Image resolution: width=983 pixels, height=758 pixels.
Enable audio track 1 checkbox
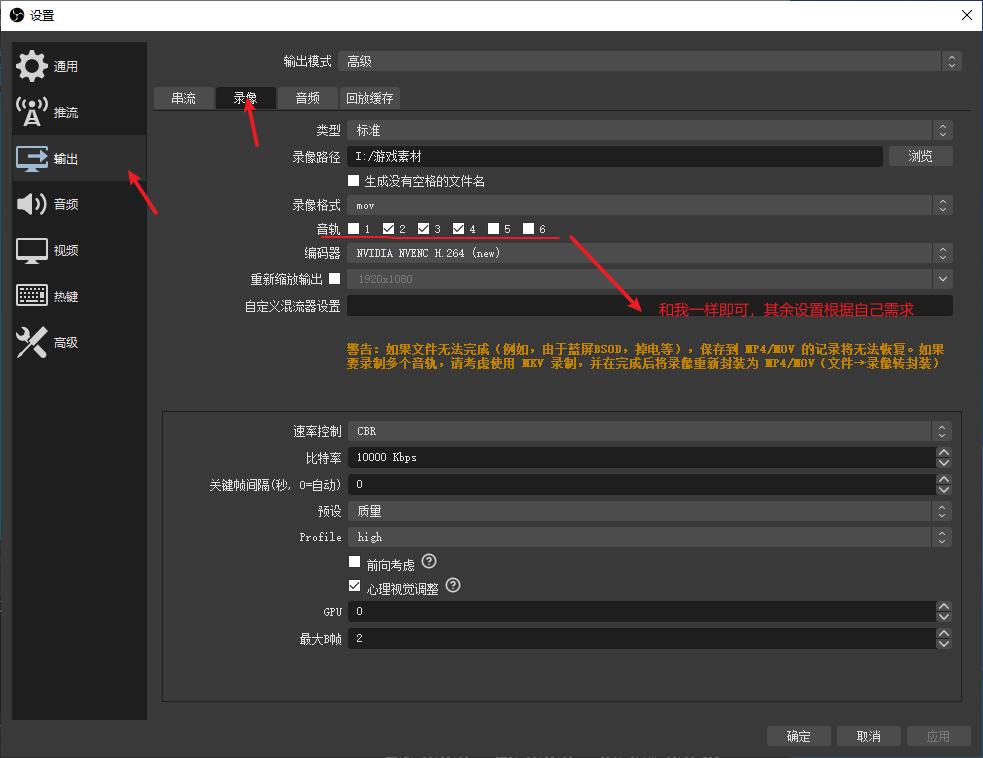click(354, 228)
